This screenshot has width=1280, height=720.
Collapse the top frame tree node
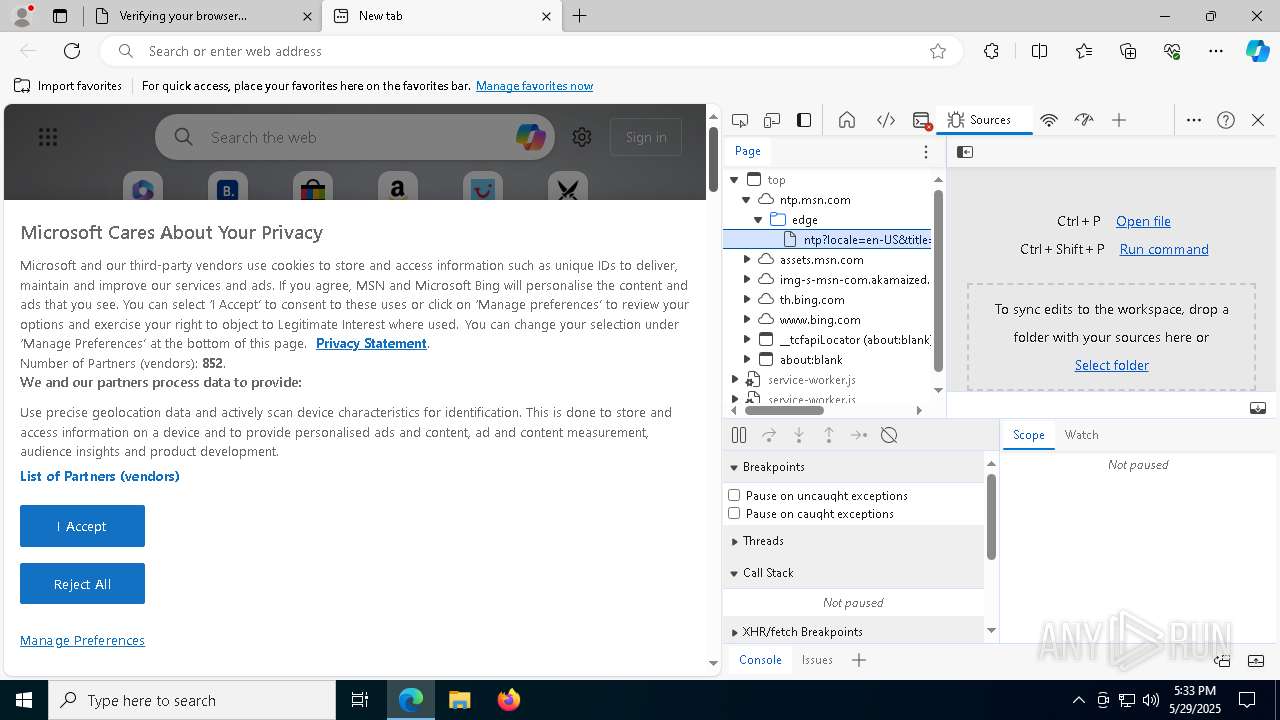734,180
